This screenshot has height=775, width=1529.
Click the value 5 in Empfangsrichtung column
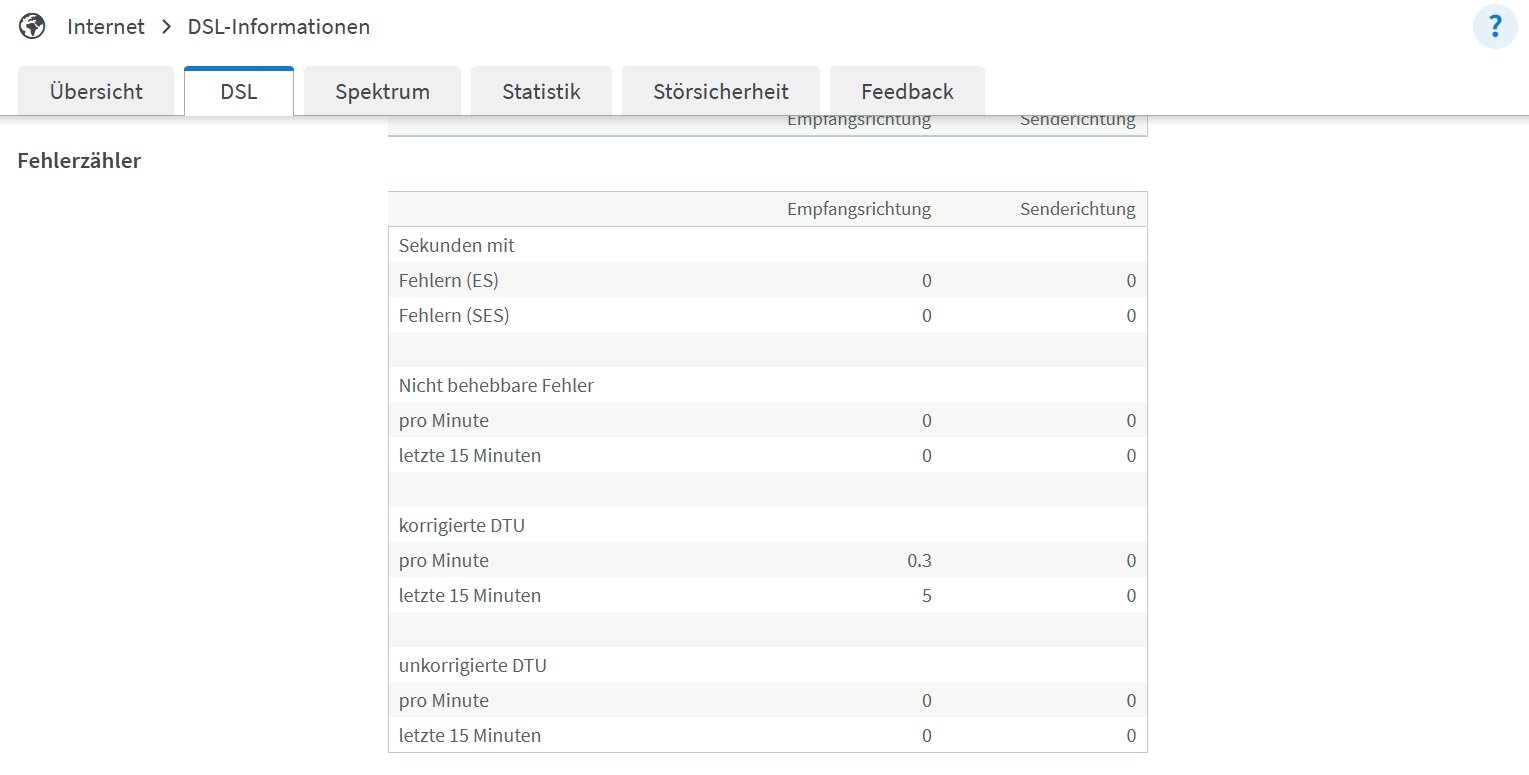point(926,595)
